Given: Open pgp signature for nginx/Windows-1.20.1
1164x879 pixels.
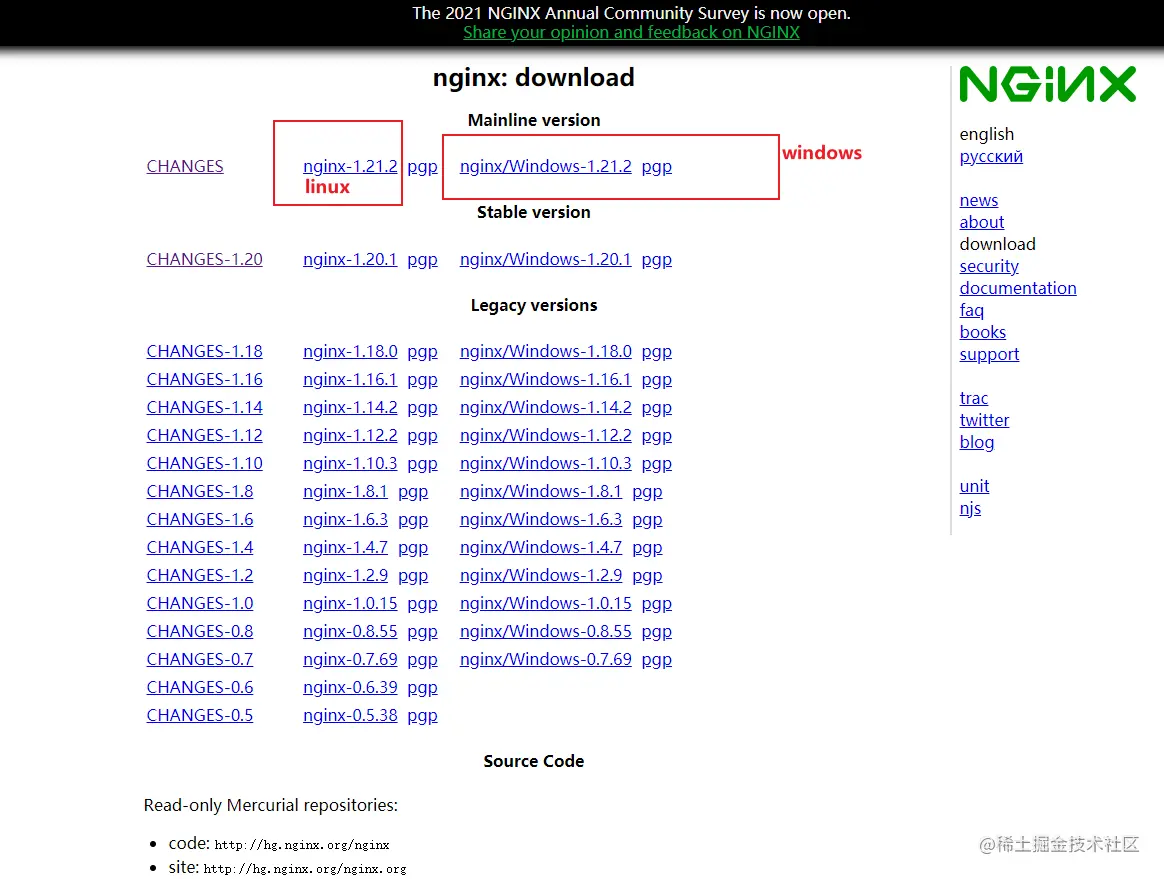Looking at the screenshot, I should (x=657, y=260).
